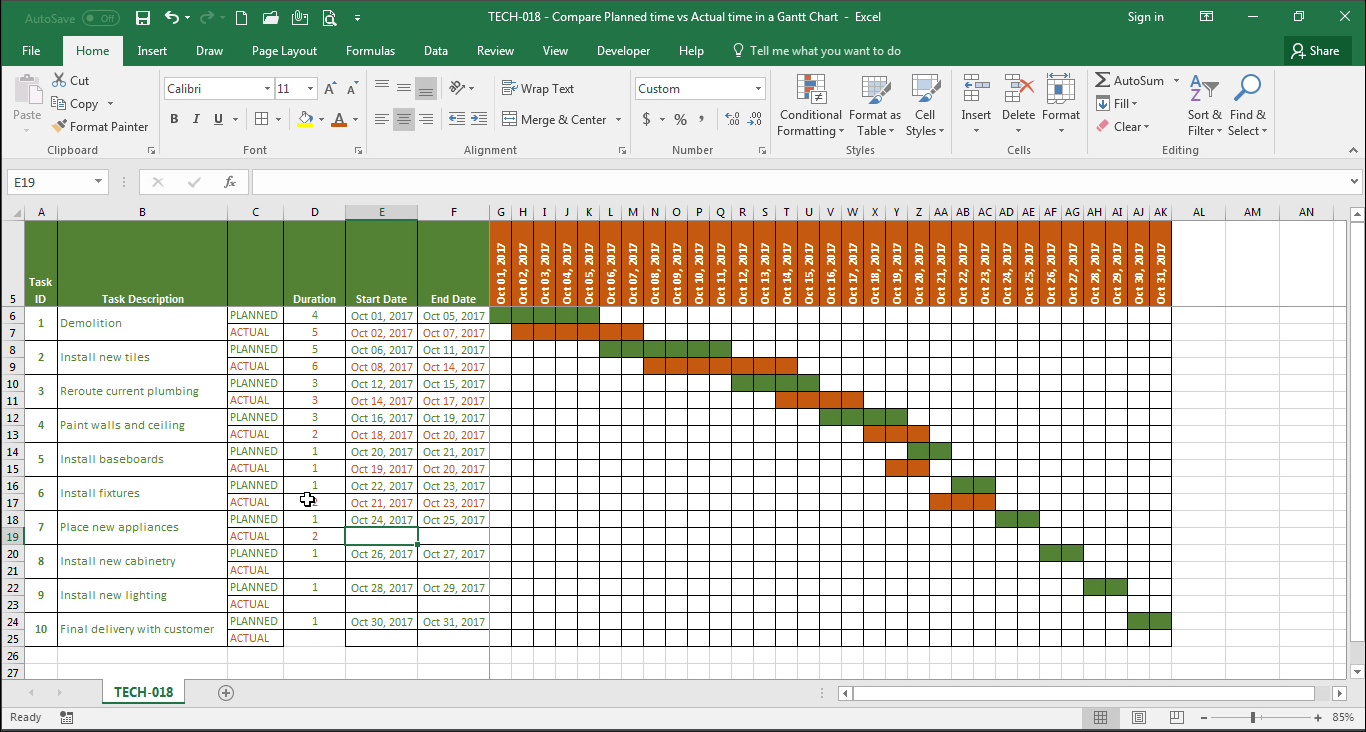Select cell with Oct 24, 2017 start date
The height and width of the screenshot is (732, 1366).
tap(381, 520)
